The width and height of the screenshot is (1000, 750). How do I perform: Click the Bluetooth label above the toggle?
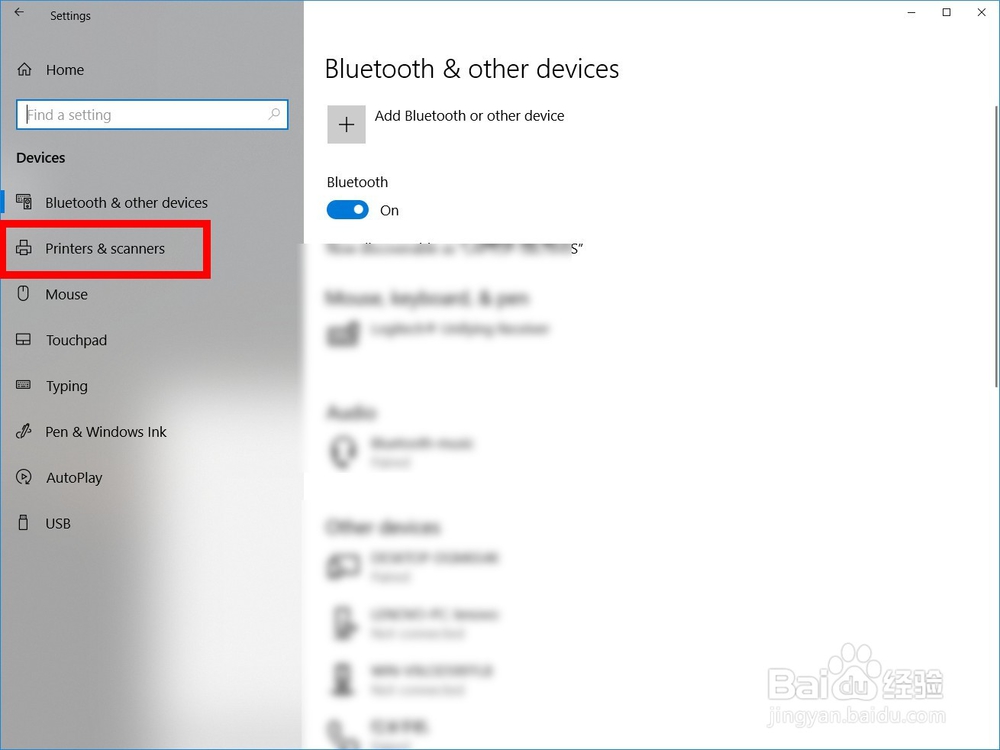pos(357,182)
